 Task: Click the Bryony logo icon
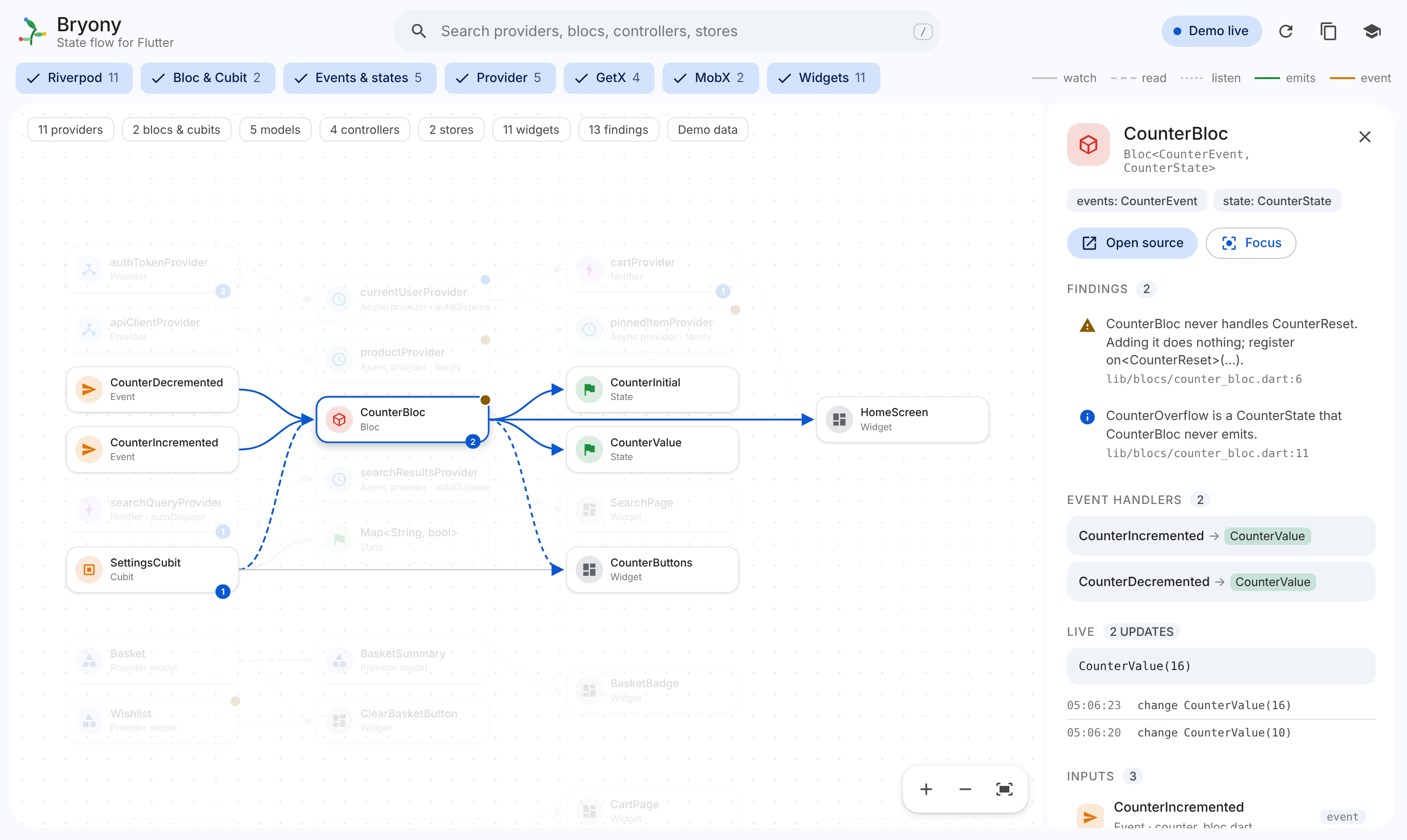(32, 31)
